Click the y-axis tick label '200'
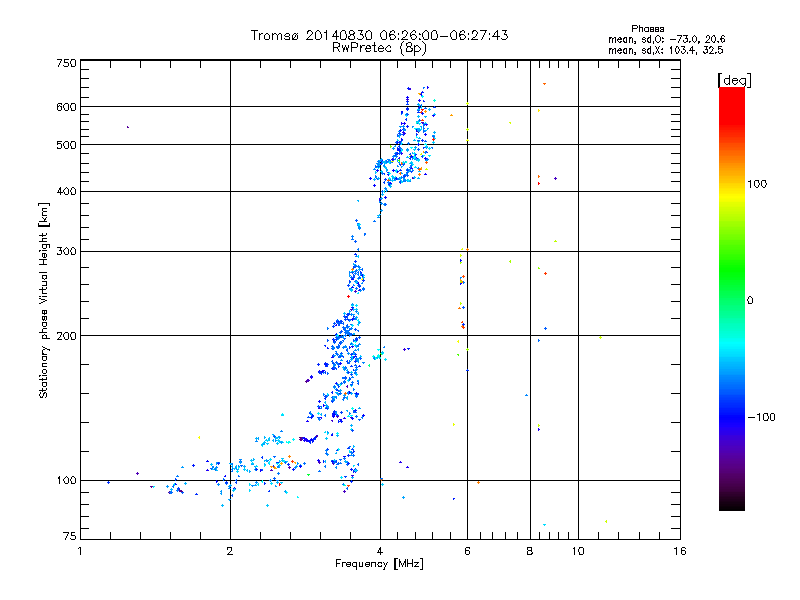This screenshot has height=600, width=800. coord(66,336)
